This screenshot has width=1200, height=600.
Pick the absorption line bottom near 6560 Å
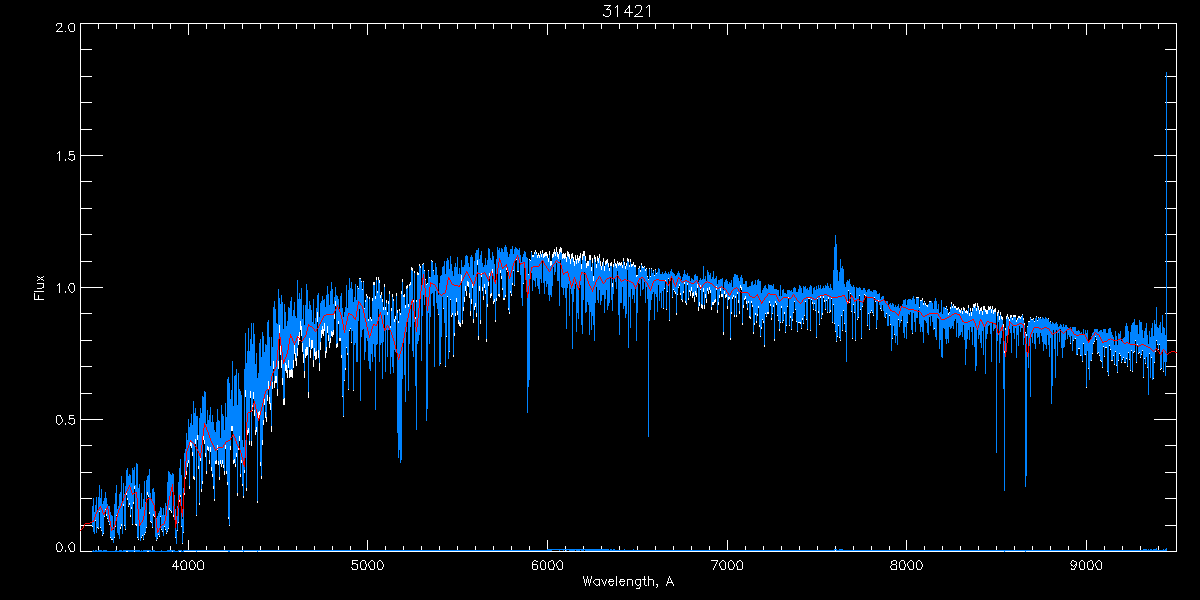[x=648, y=435]
